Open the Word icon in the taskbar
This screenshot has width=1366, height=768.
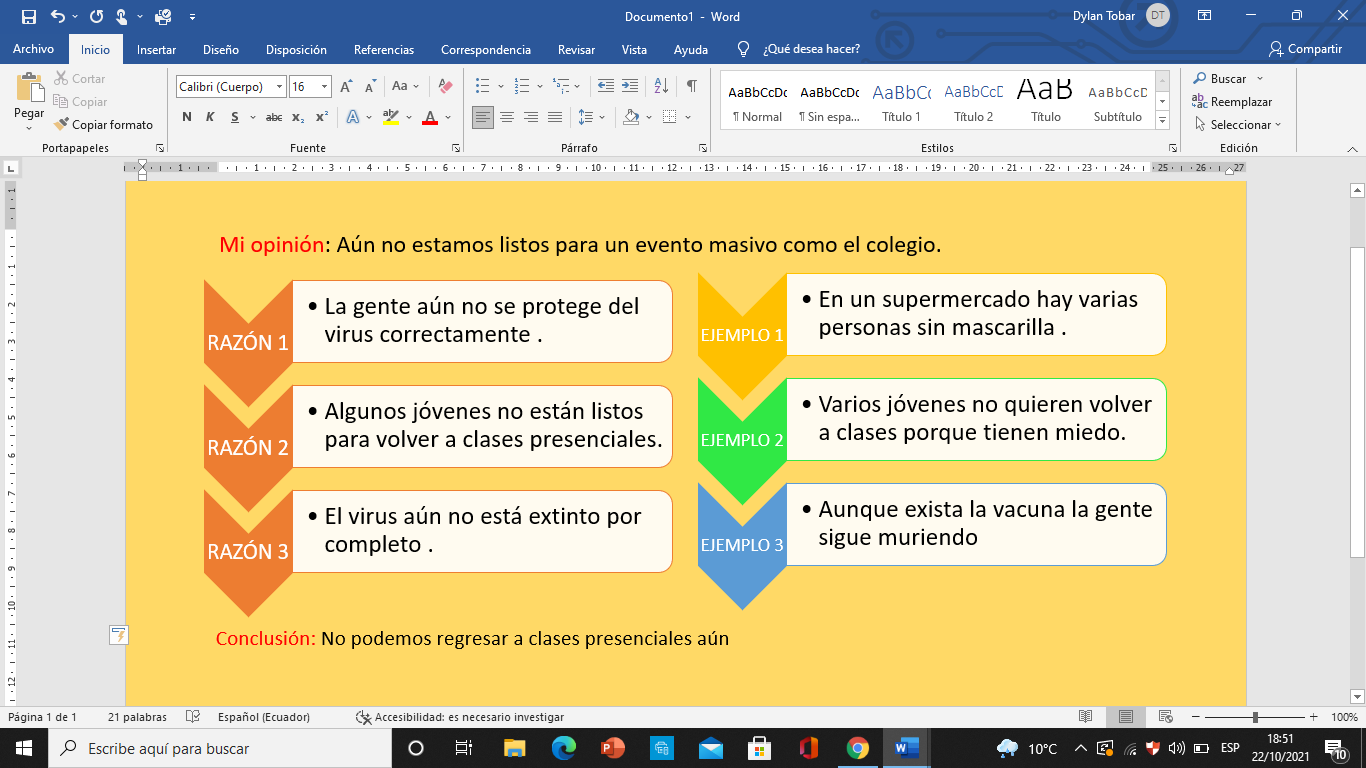[x=907, y=748]
